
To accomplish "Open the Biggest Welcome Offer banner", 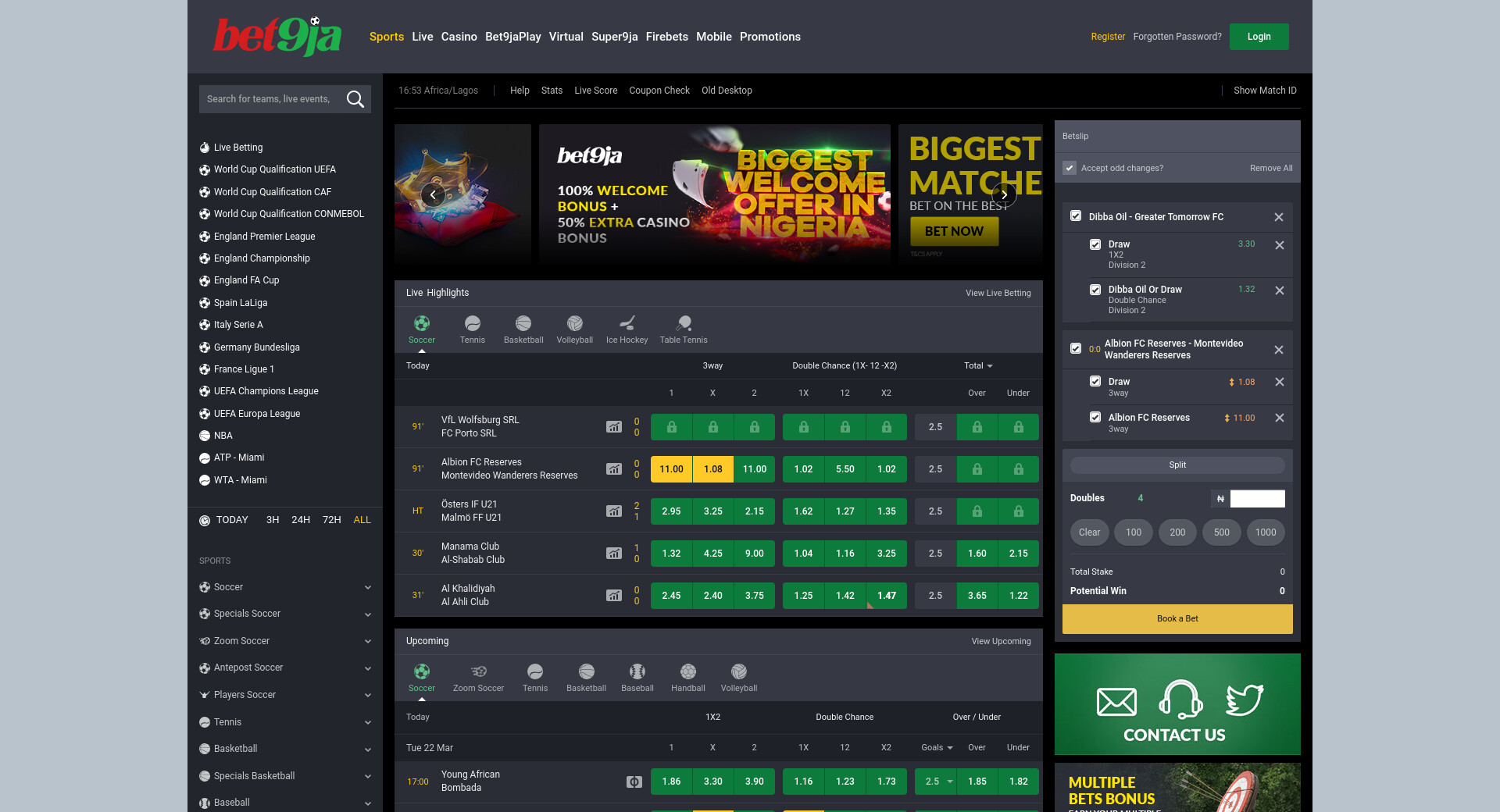I will (x=715, y=194).
